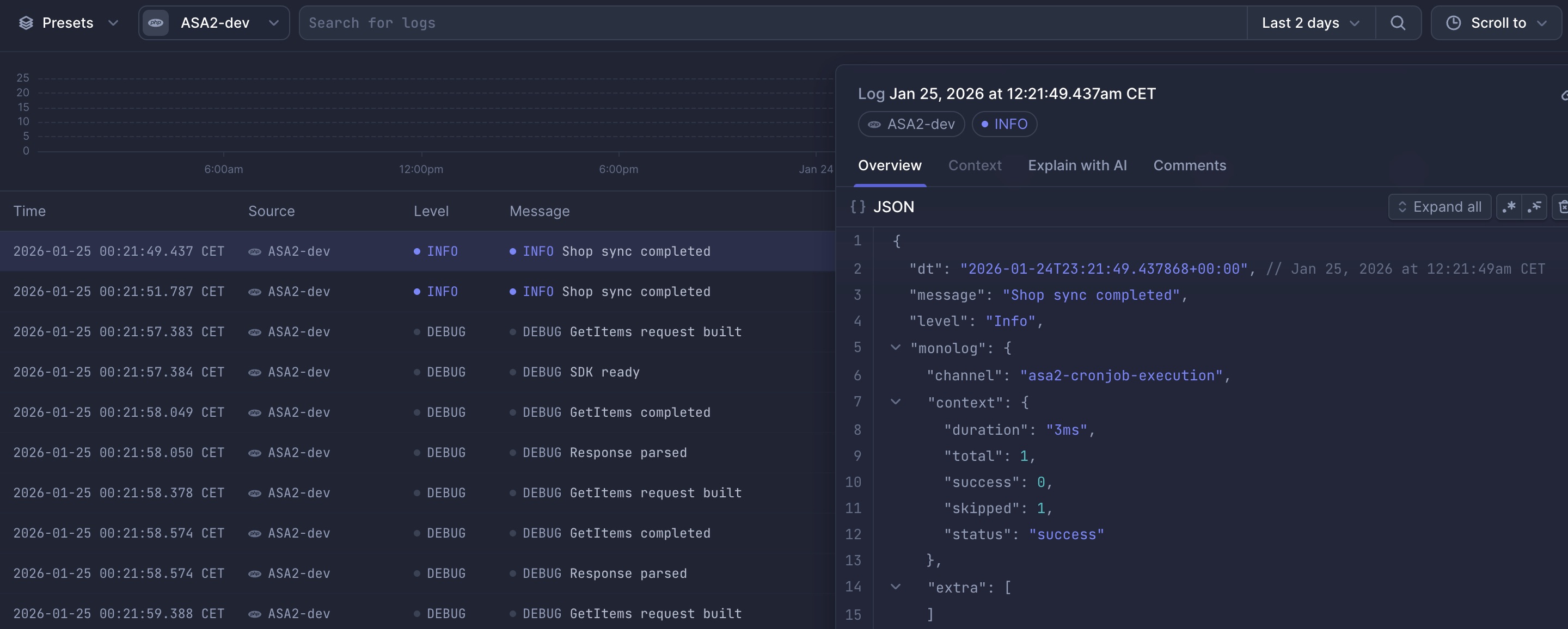This screenshot has width=1568, height=629.
Task: Open the Explain with AI tab
Action: [1077, 165]
